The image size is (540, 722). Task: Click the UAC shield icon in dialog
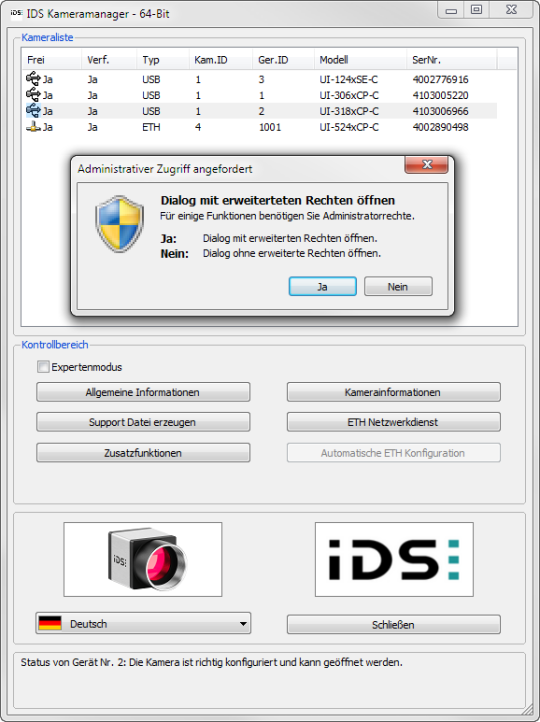pos(119,224)
